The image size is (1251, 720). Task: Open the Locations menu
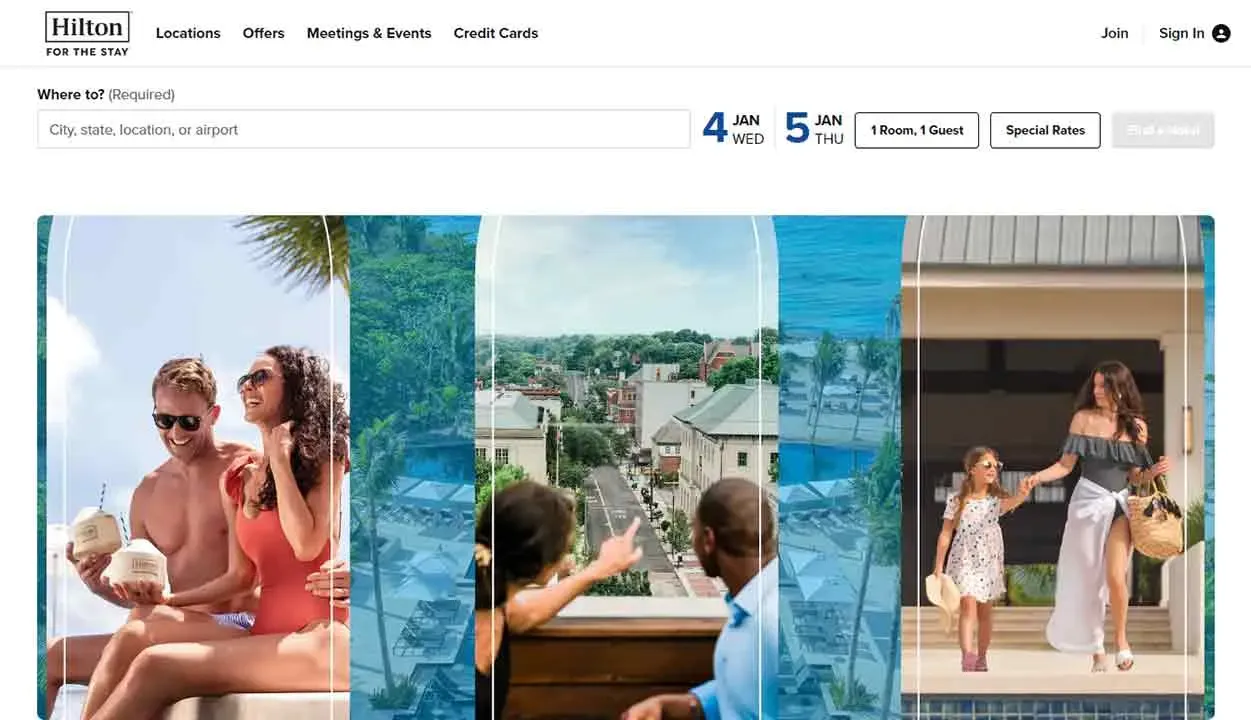pos(188,33)
